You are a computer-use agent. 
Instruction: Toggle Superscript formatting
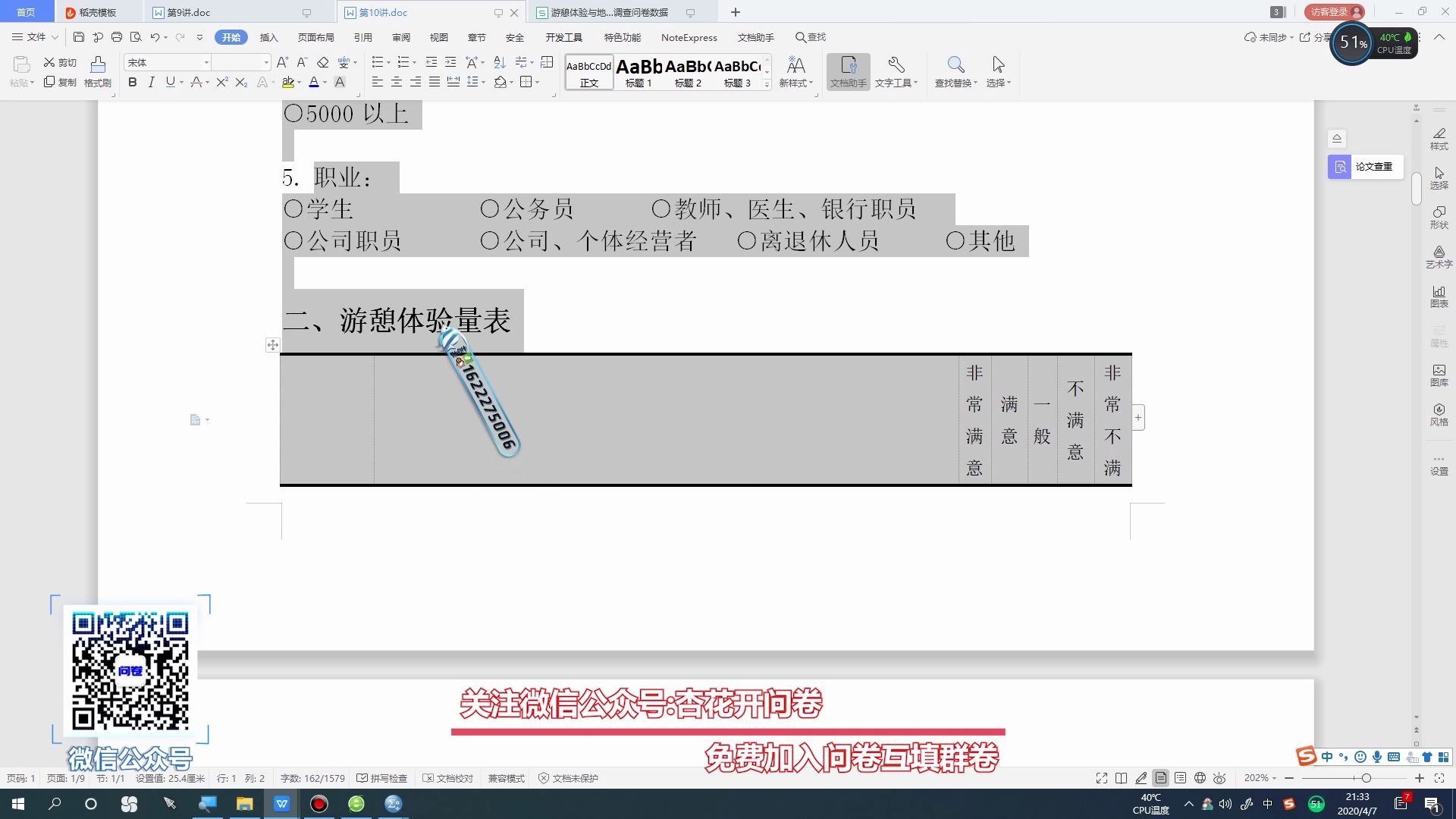point(221,82)
